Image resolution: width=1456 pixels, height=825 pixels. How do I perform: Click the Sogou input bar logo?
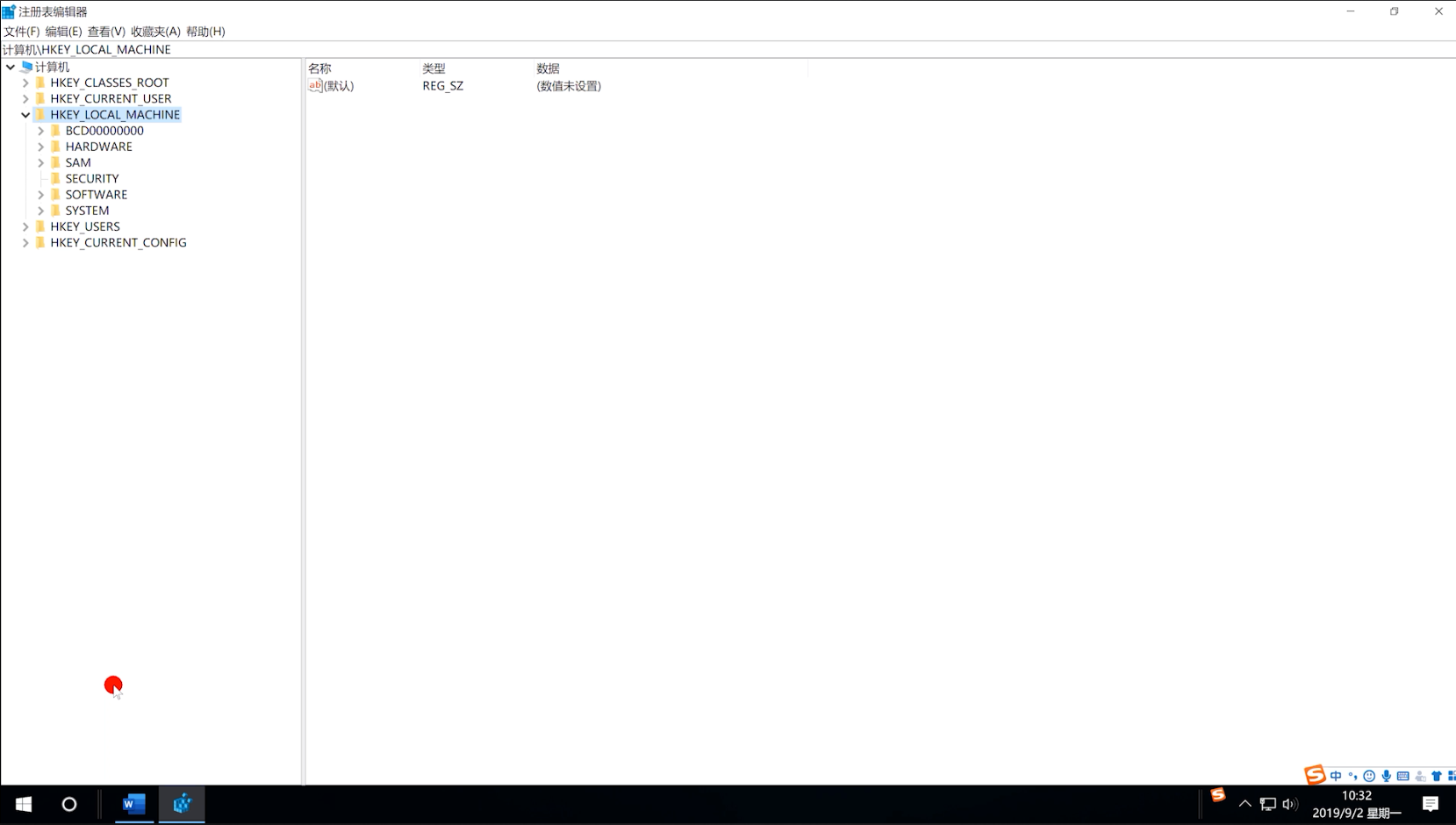point(1314,775)
